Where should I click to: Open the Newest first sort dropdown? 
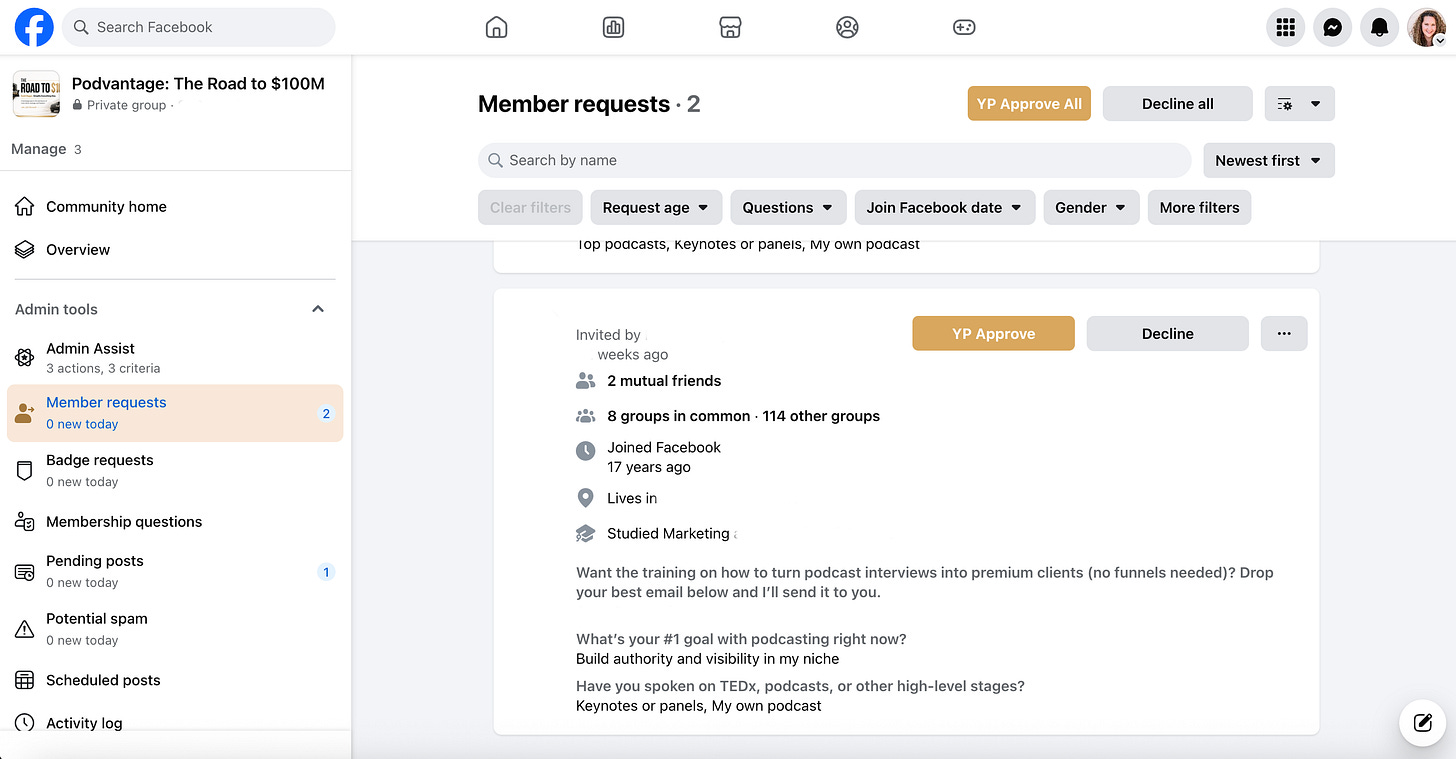(x=1269, y=160)
